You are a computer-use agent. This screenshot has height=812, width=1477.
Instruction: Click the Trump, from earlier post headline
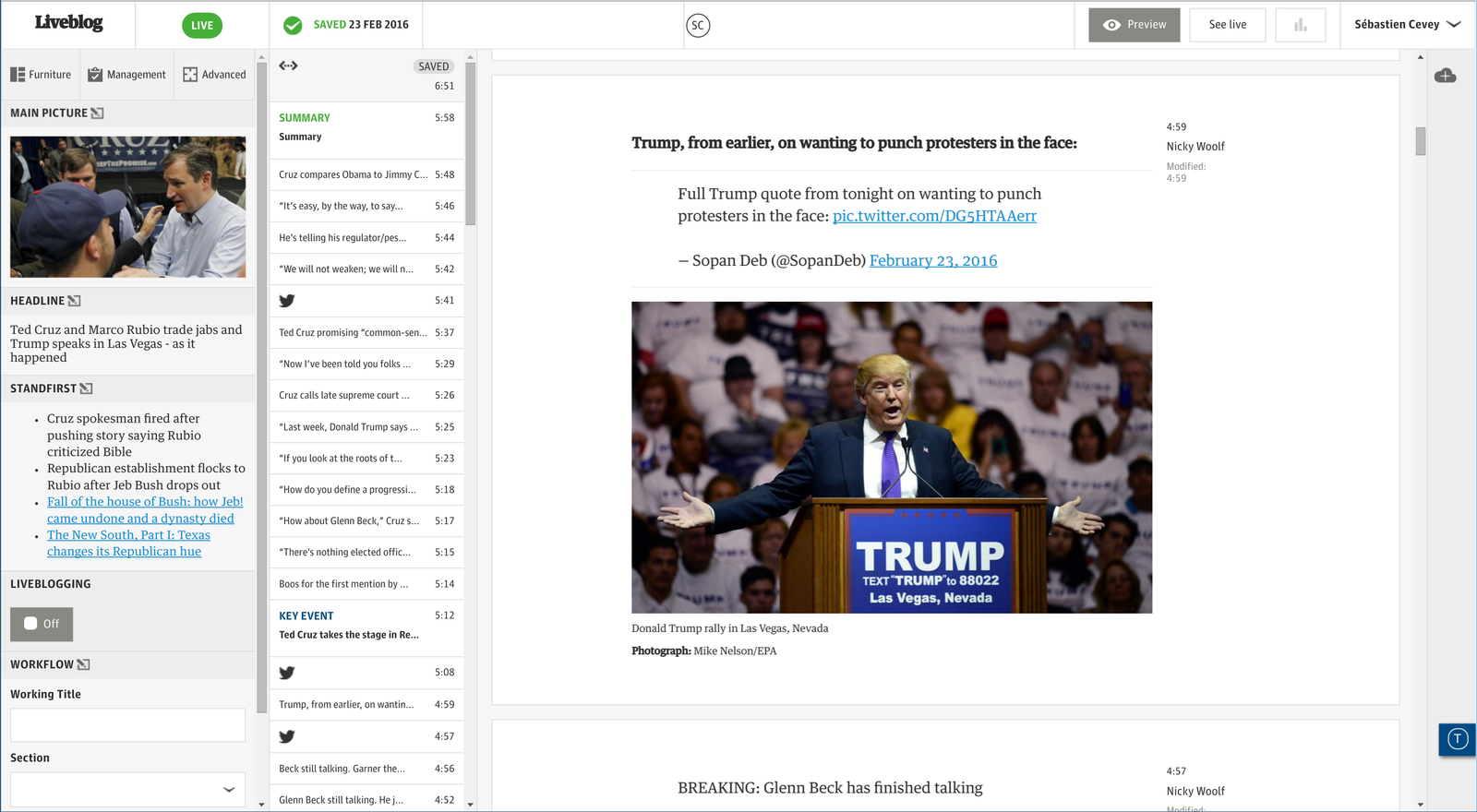click(x=854, y=143)
